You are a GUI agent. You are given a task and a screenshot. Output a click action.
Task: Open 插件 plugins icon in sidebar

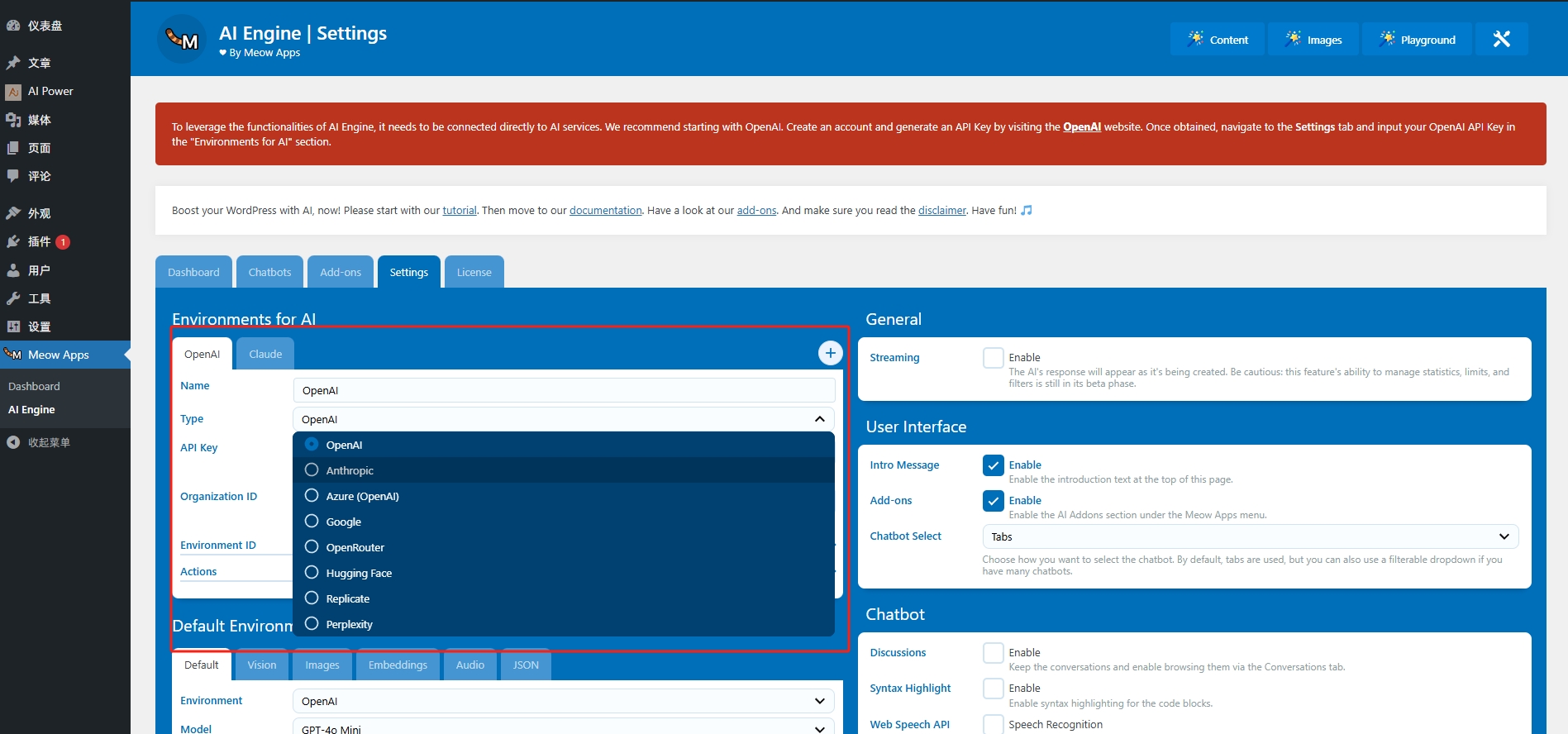tap(13, 241)
